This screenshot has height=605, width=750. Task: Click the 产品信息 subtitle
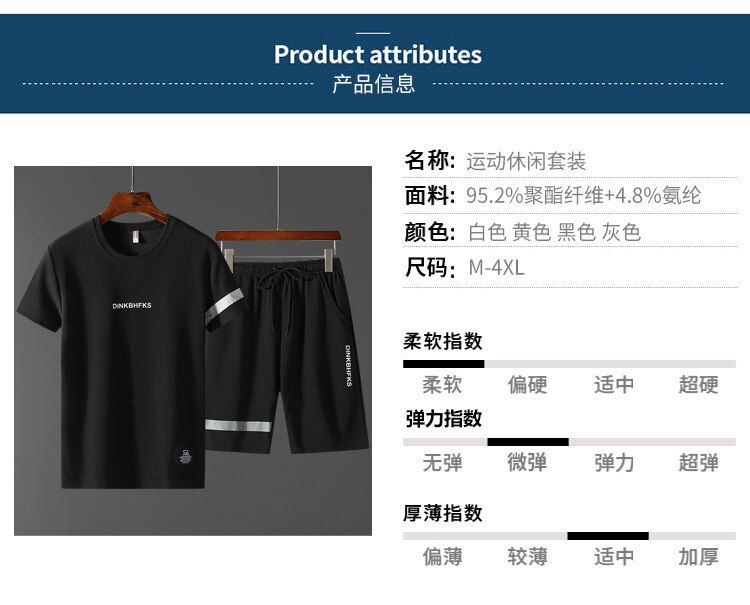(374, 84)
